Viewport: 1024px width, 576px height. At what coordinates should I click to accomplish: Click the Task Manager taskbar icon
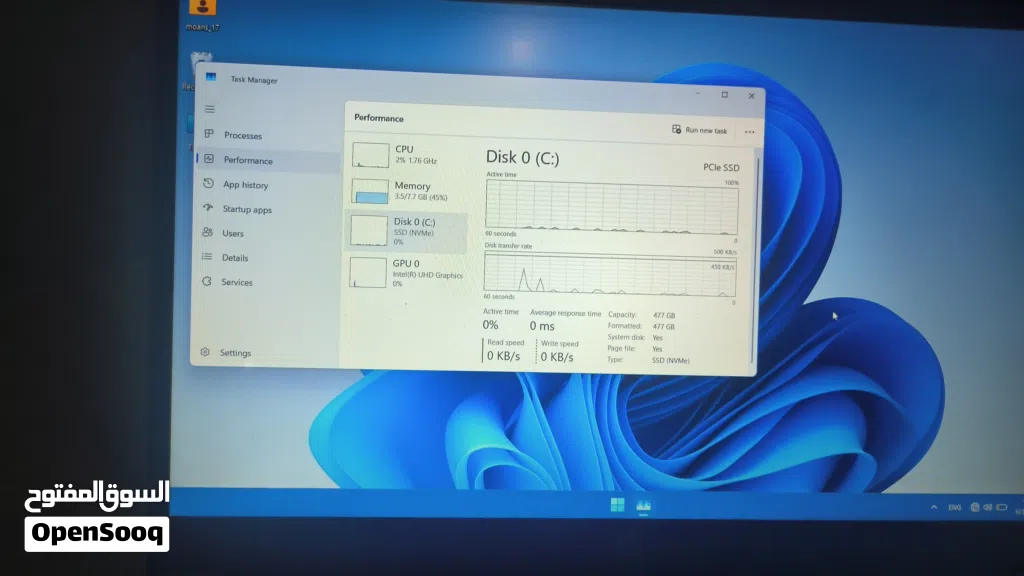point(643,505)
